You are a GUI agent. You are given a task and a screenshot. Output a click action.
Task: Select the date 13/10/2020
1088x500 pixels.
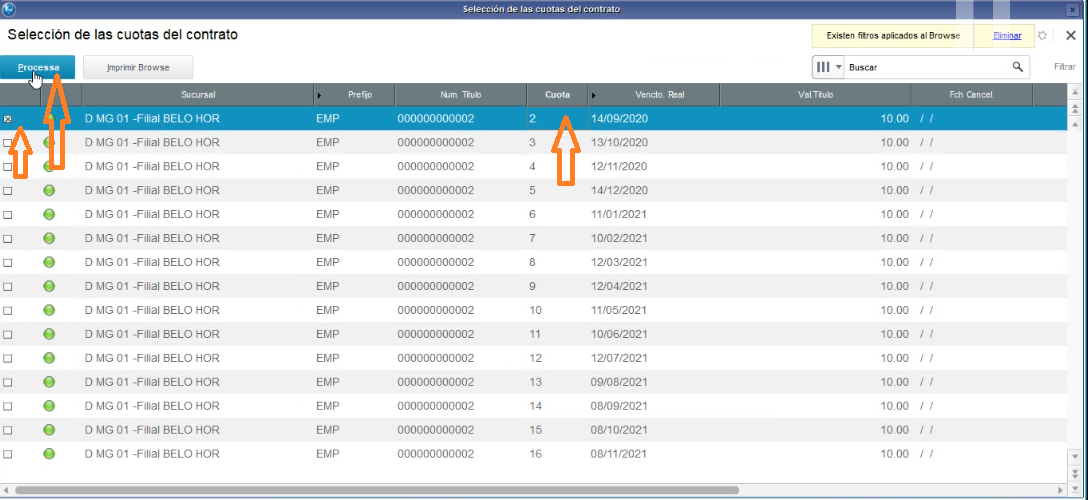click(x=619, y=143)
